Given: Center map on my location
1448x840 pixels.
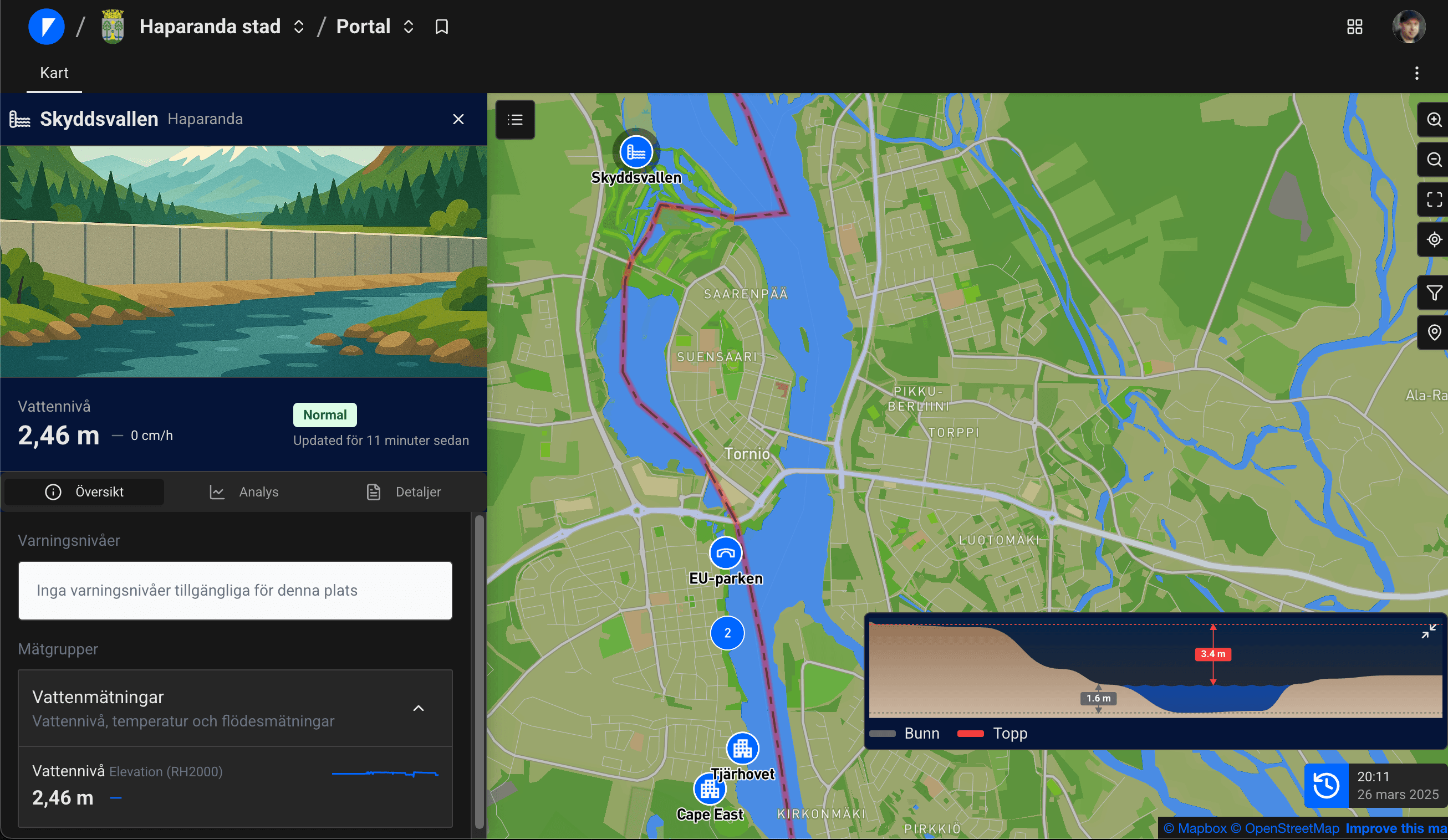Looking at the screenshot, I should 1434,239.
